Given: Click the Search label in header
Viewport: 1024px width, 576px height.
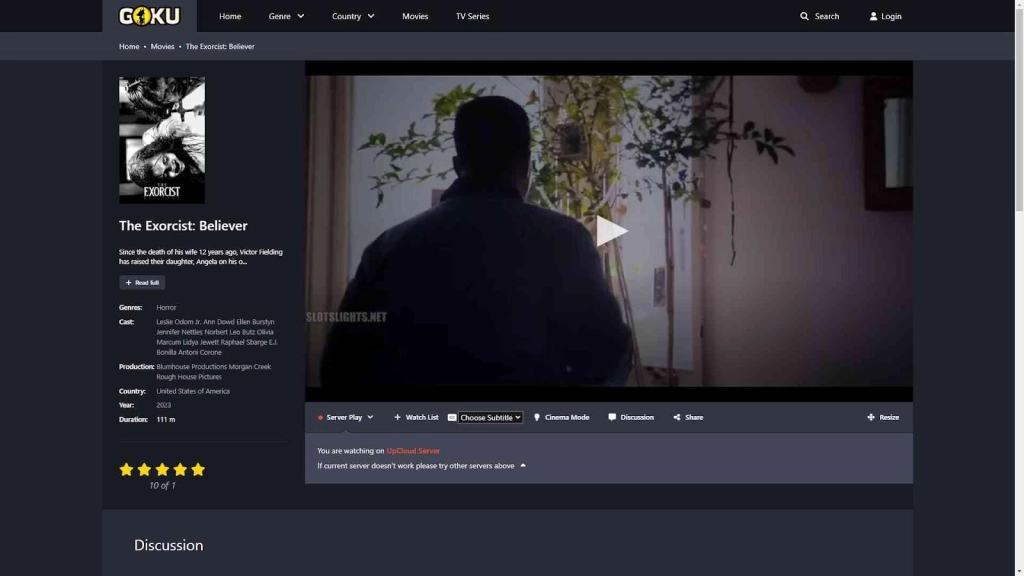Looking at the screenshot, I should pyautogui.click(x=827, y=16).
